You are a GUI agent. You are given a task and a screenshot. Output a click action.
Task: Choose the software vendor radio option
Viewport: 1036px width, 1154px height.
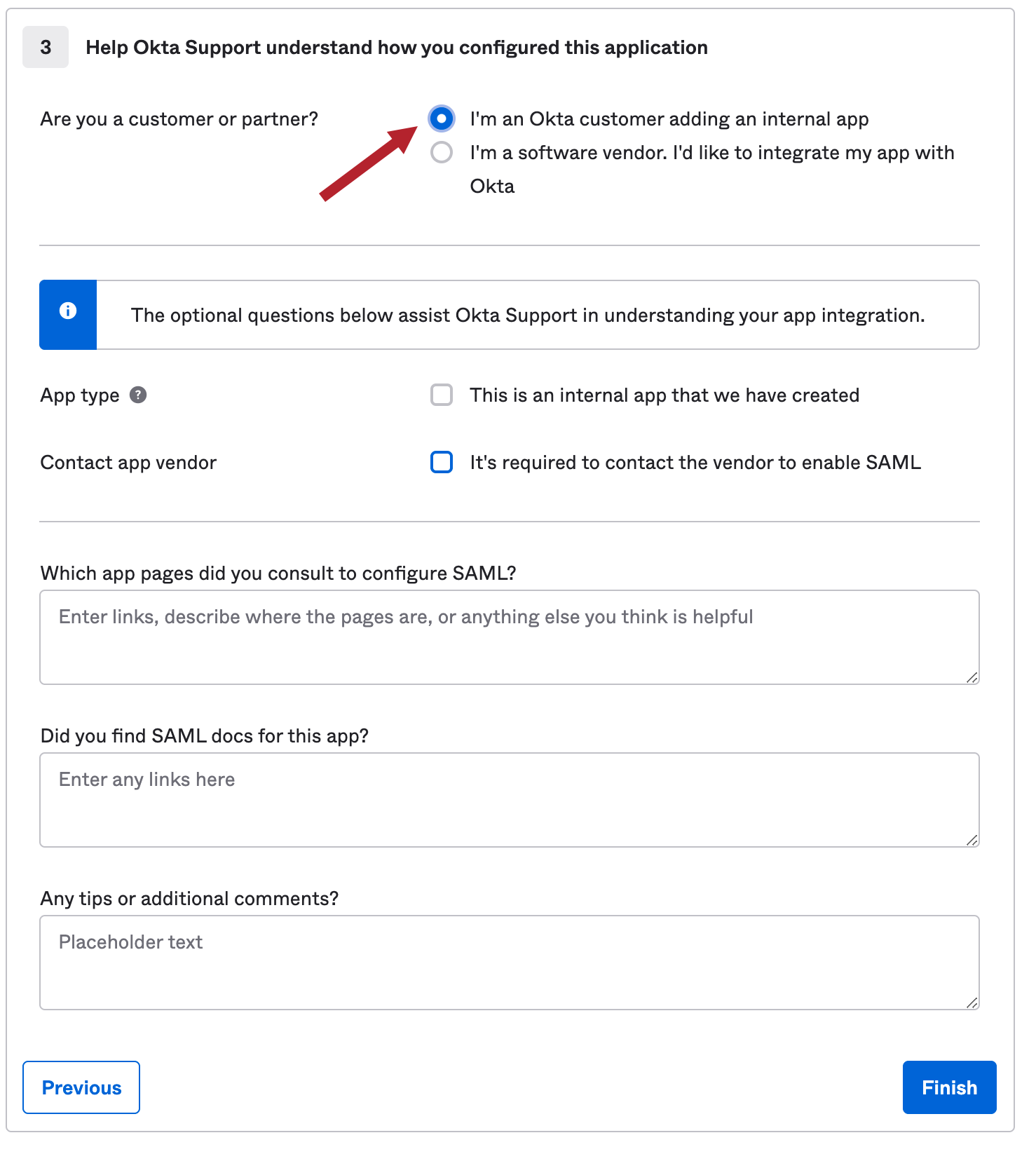point(442,153)
